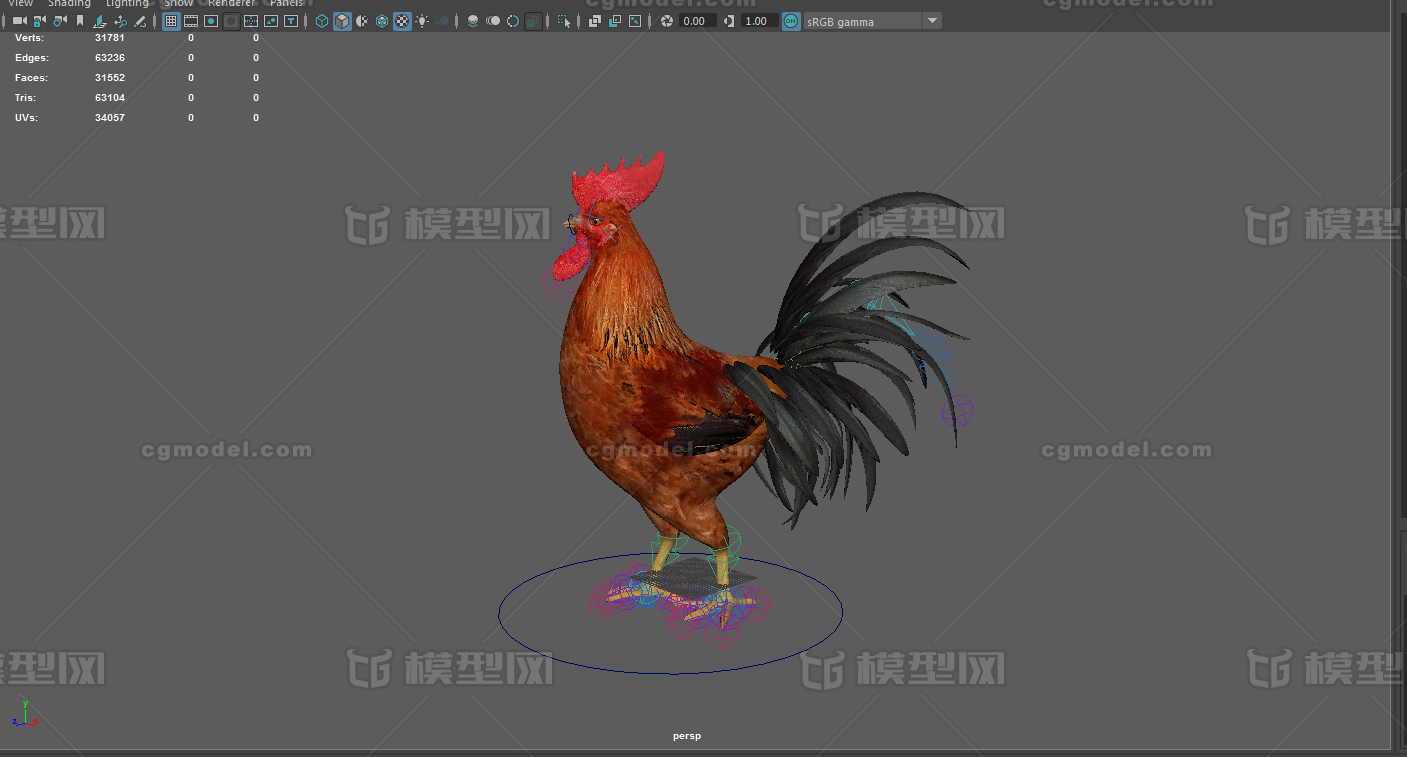Click the Image Plane icon

coord(100,21)
